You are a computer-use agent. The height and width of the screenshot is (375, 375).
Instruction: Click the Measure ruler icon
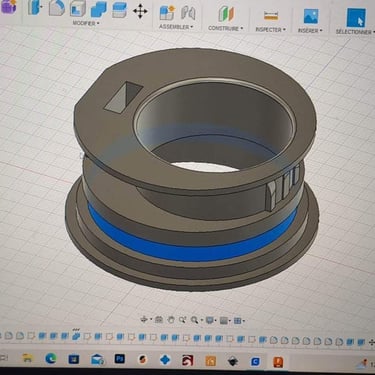pyautogui.click(x=271, y=16)
